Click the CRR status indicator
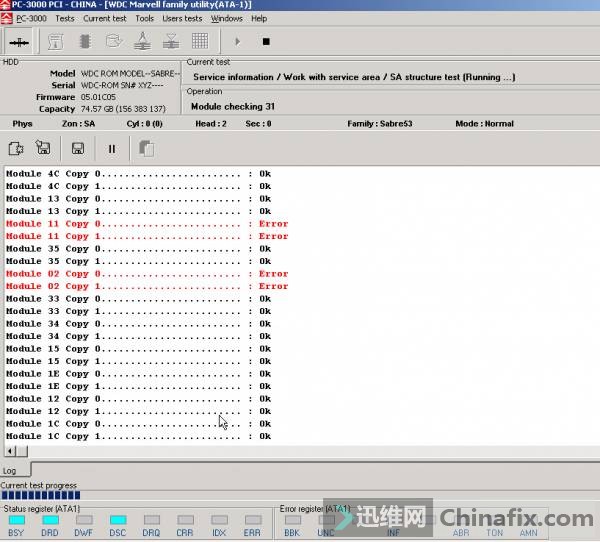This screenshot has height=542, width=600. click(x=186, y=520)
